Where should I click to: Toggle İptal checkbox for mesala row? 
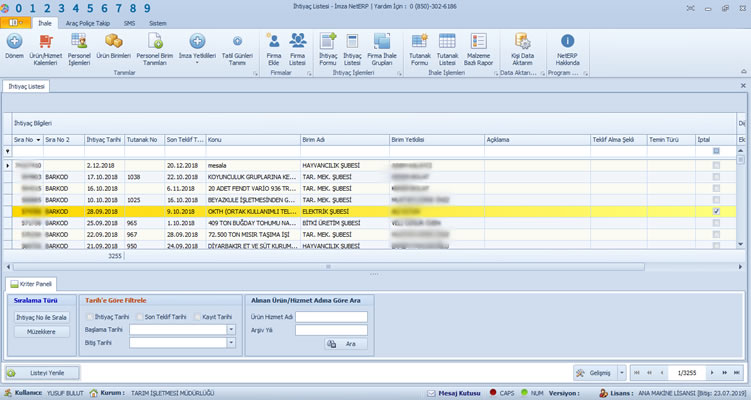click(x=716, y=165)
